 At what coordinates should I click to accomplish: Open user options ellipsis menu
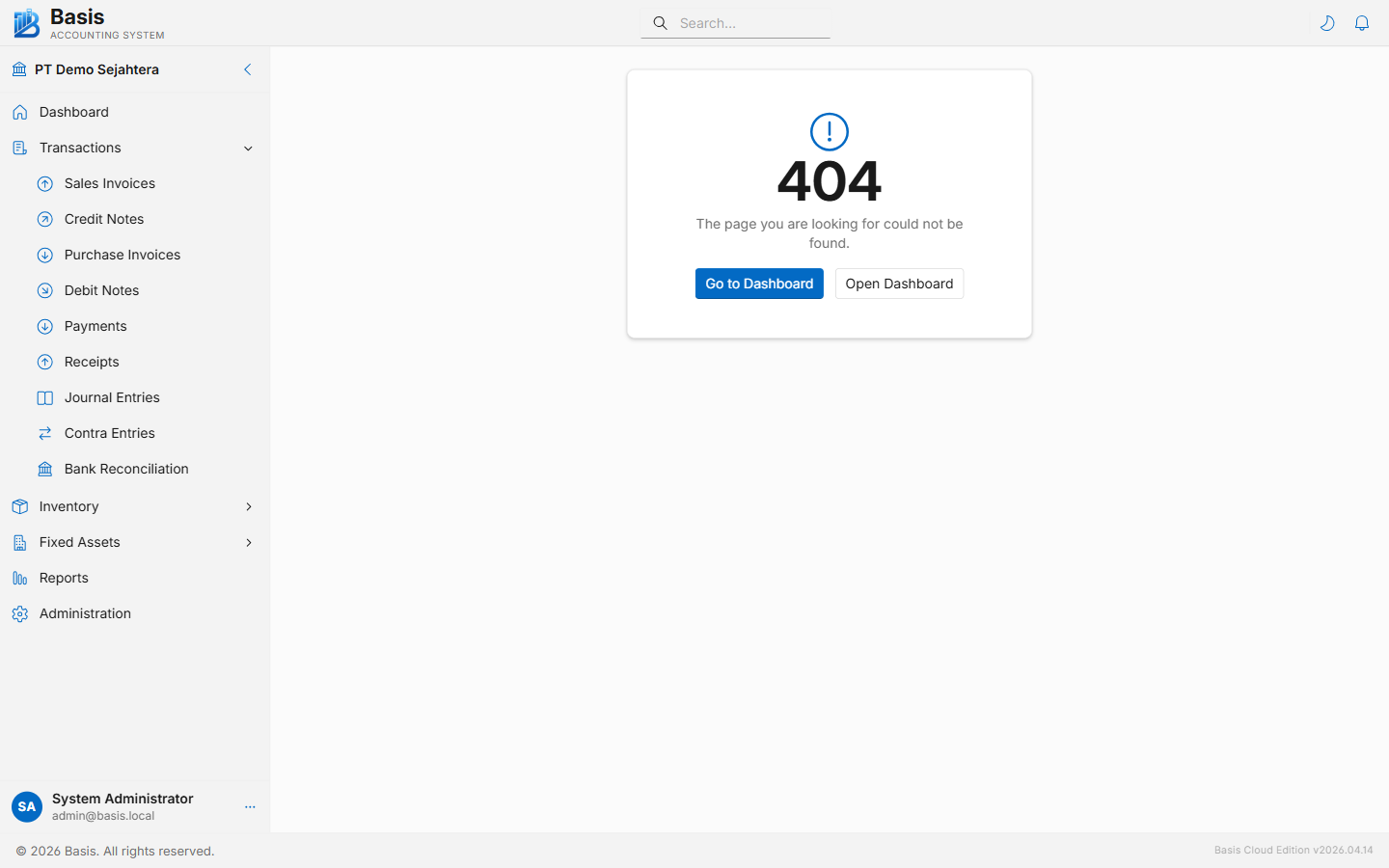click(x=250, y=807)
